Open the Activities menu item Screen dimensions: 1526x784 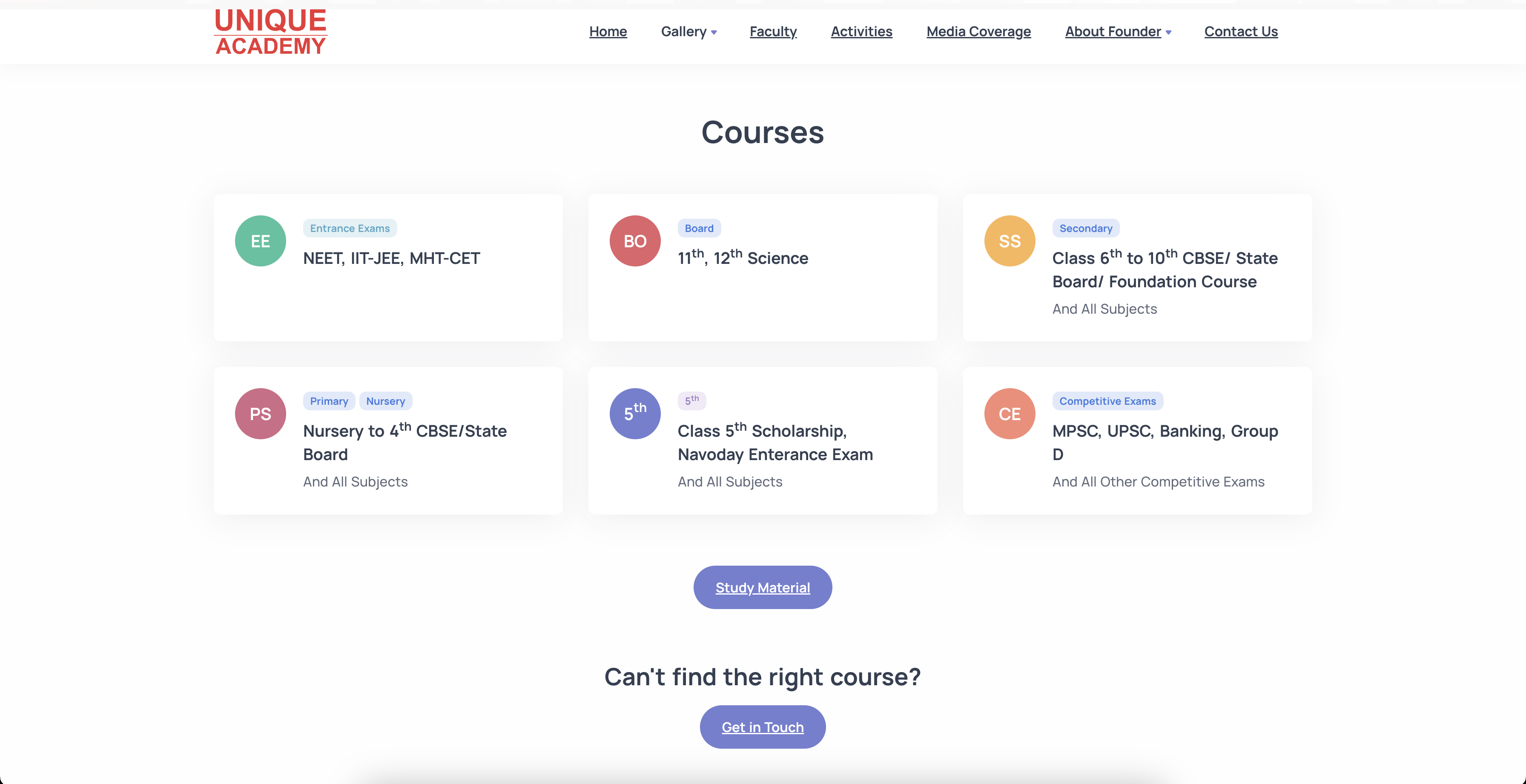tap(861, 32)
